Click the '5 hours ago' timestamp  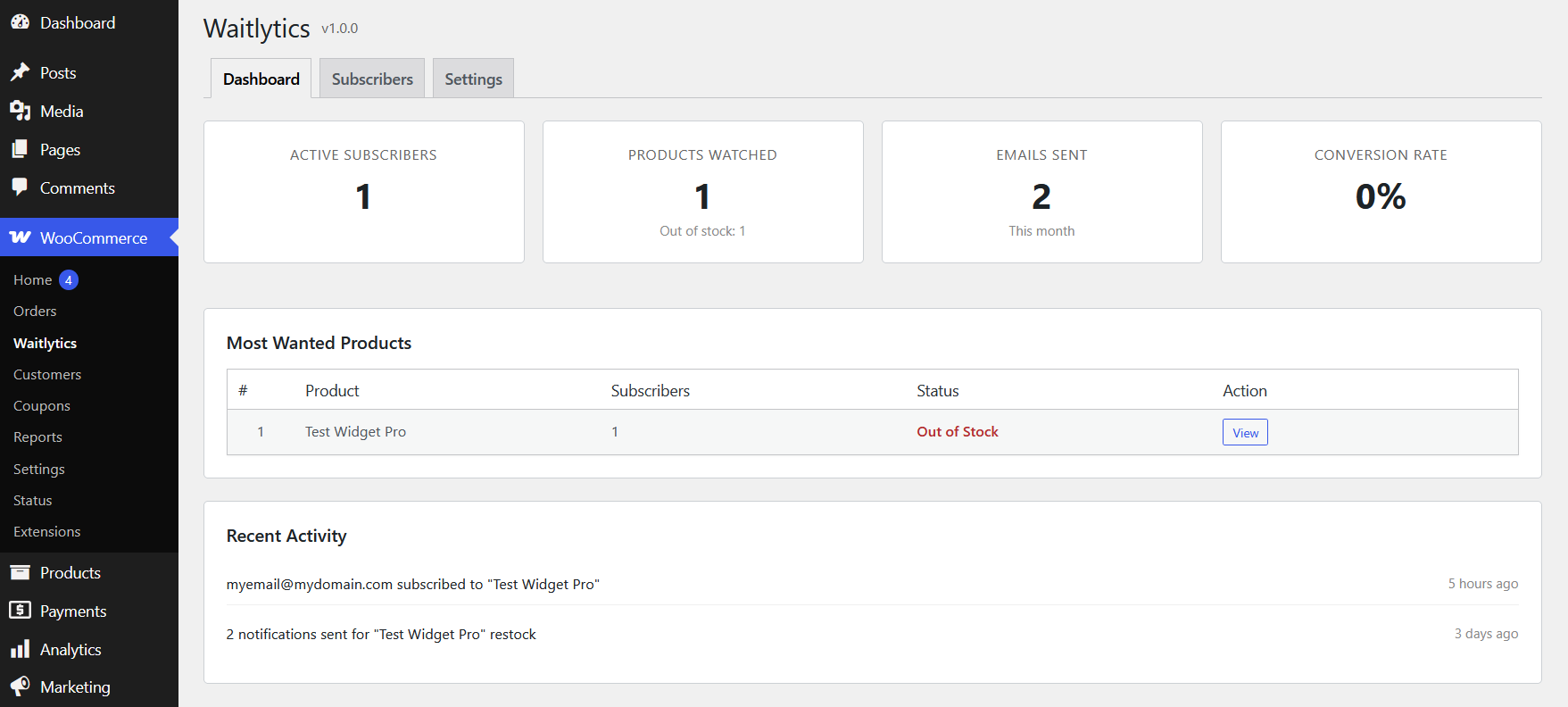1483,584
